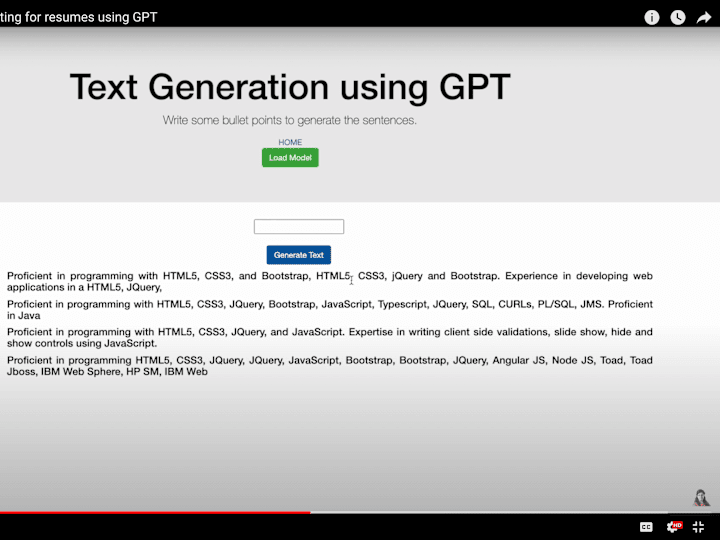Image resolution: width=720 pixels, height=540 pixels.
Task: Click paragraph mentioning 'IBM Web Sphere'
Action: [x=330, y=366]
